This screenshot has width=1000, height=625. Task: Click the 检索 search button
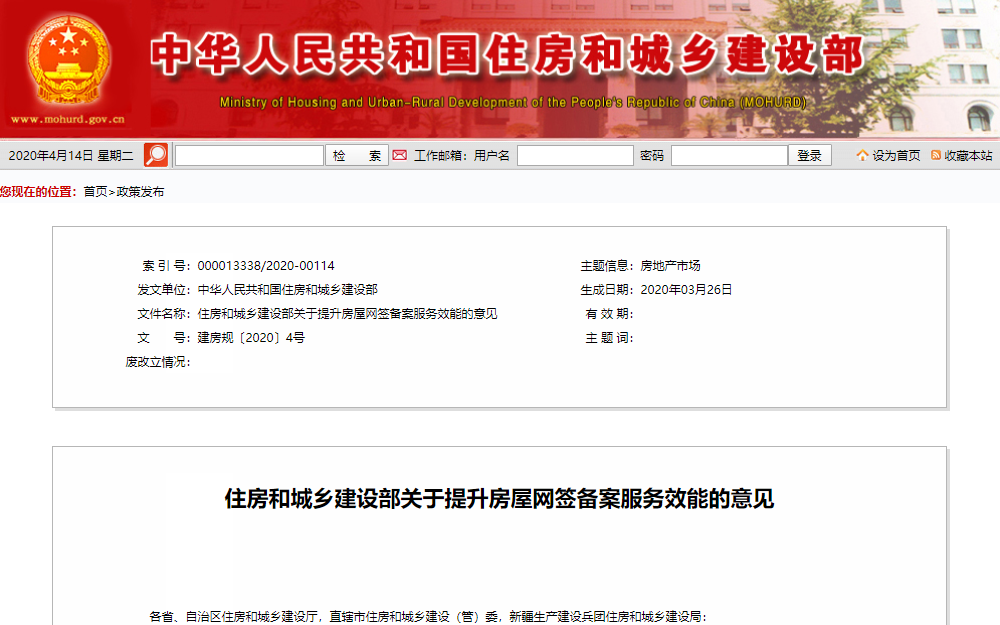click(357, 156)
